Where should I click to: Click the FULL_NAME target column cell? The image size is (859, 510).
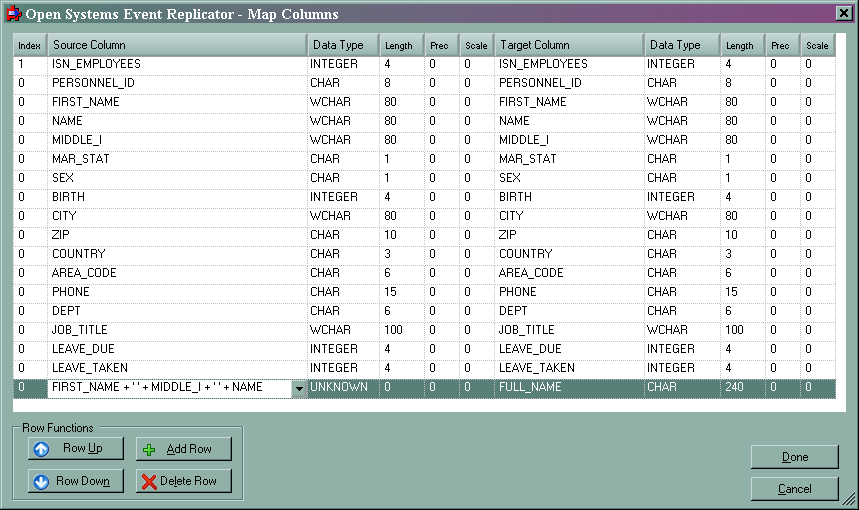point(569,387)
